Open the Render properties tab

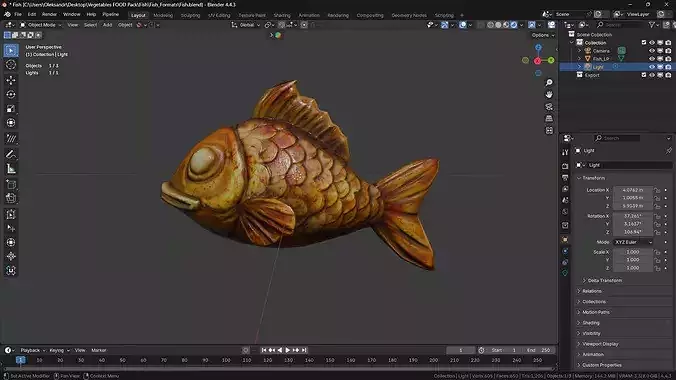point(565,166)
